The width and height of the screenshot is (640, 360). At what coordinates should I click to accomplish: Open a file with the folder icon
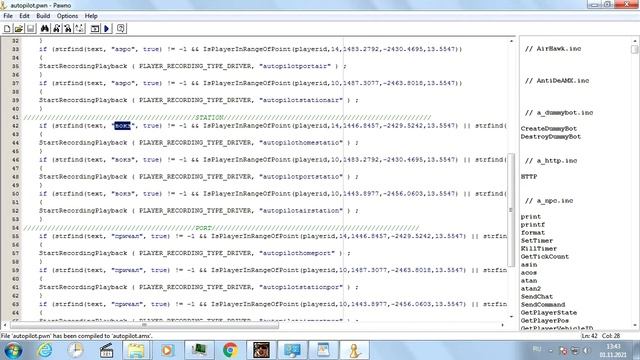pos(18,29)
